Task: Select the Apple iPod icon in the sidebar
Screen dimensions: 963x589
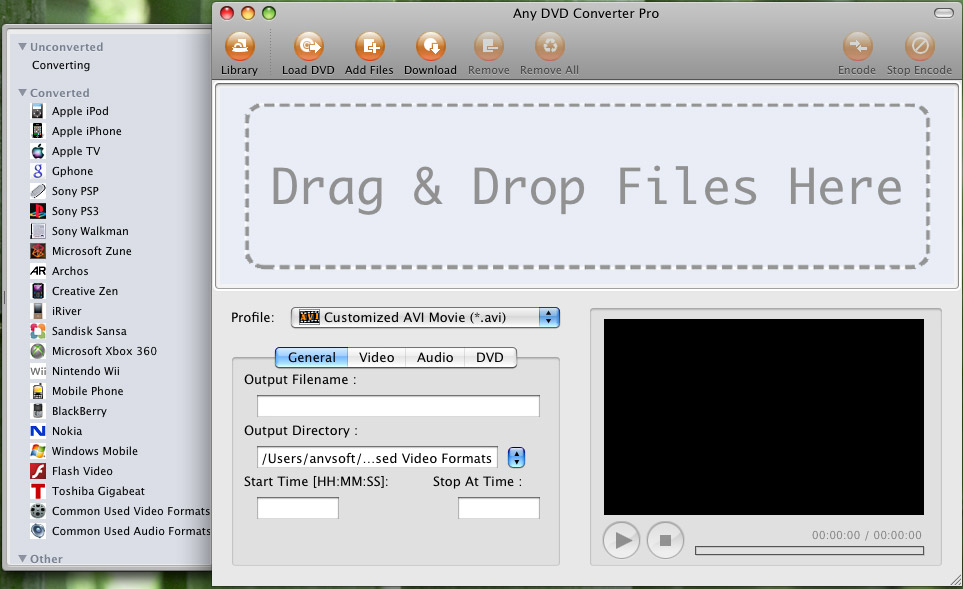Action: [38, 111]
